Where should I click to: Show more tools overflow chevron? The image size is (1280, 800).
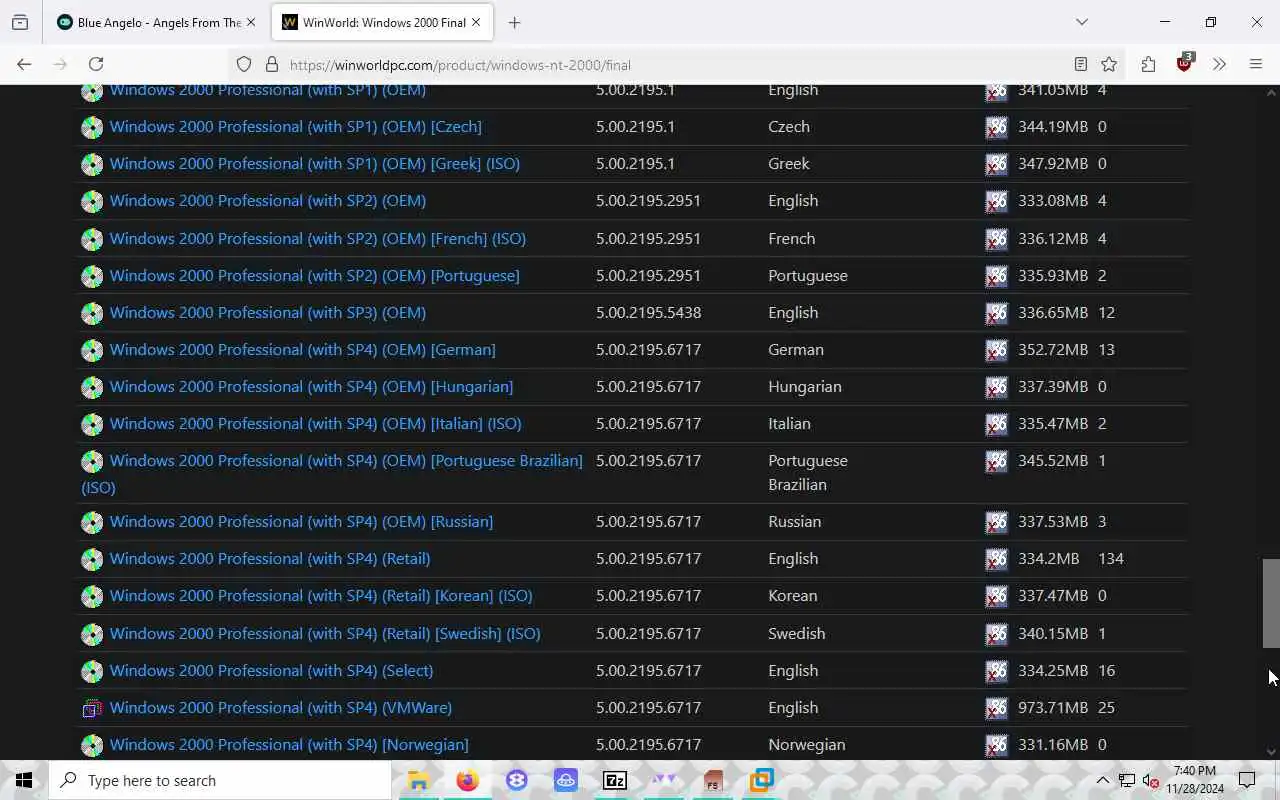pos(1219,64)
